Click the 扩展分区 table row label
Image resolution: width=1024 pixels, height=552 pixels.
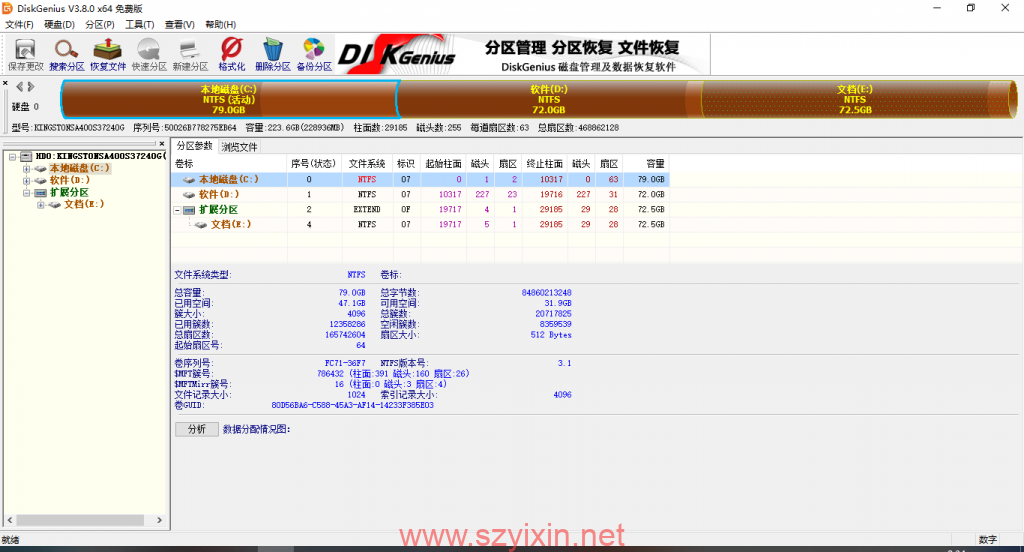218,210
